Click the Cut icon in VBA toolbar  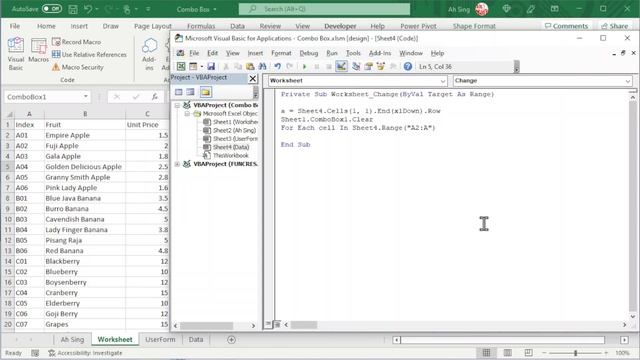pos(226,66)
